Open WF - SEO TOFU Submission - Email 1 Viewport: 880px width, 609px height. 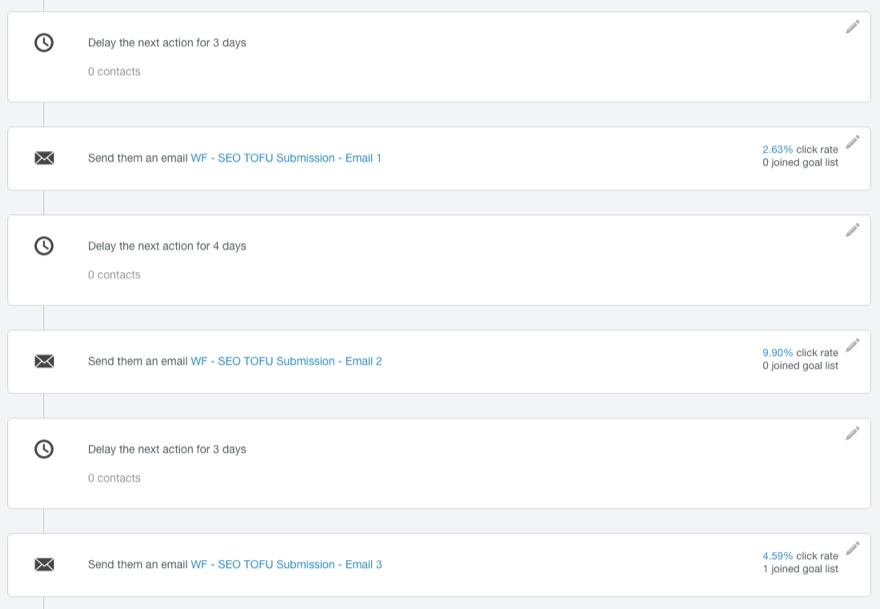coord(286,158)
